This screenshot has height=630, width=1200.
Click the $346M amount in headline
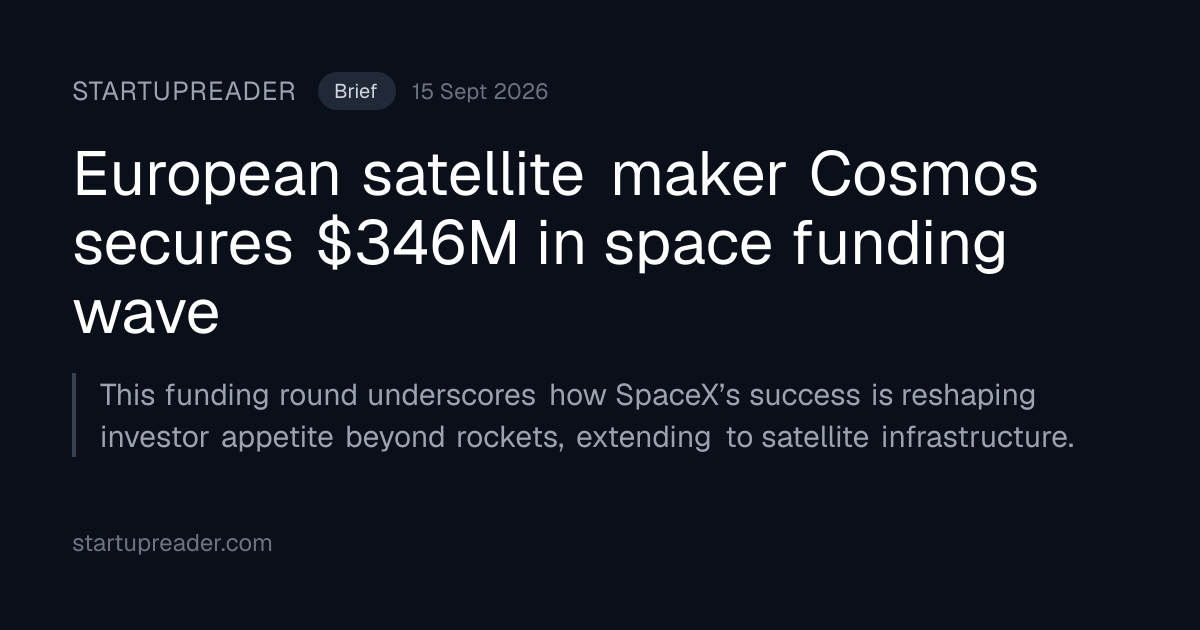pyautogui.click(x=418, y=245)
